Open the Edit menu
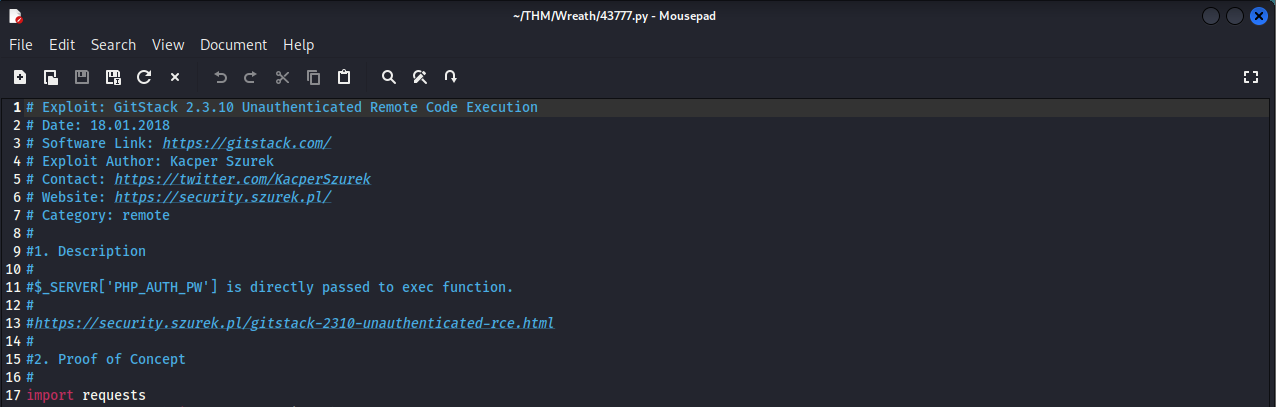1276x407 pixels. pyautogui.click(x=62, y=45)
